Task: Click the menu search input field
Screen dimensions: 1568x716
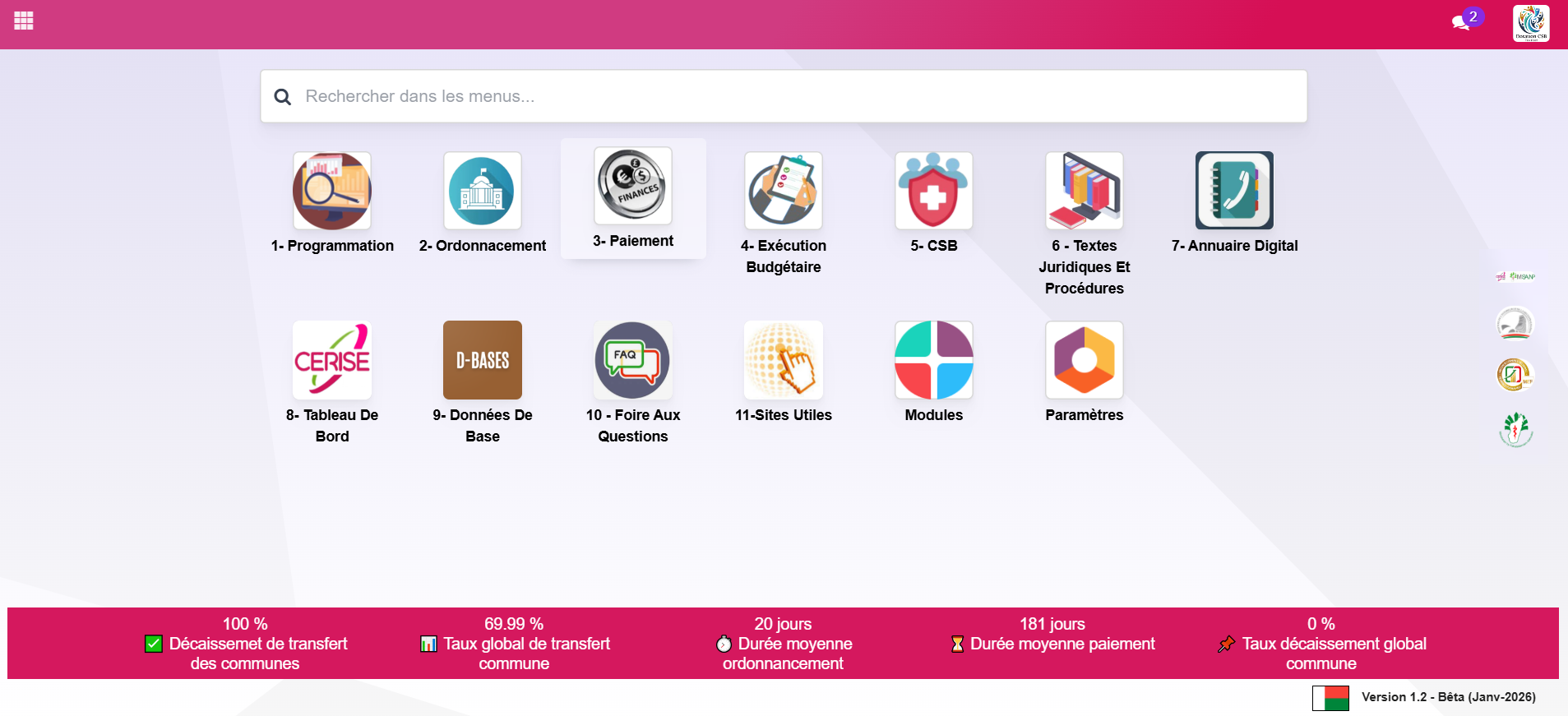Action: (x=784, y=96)
